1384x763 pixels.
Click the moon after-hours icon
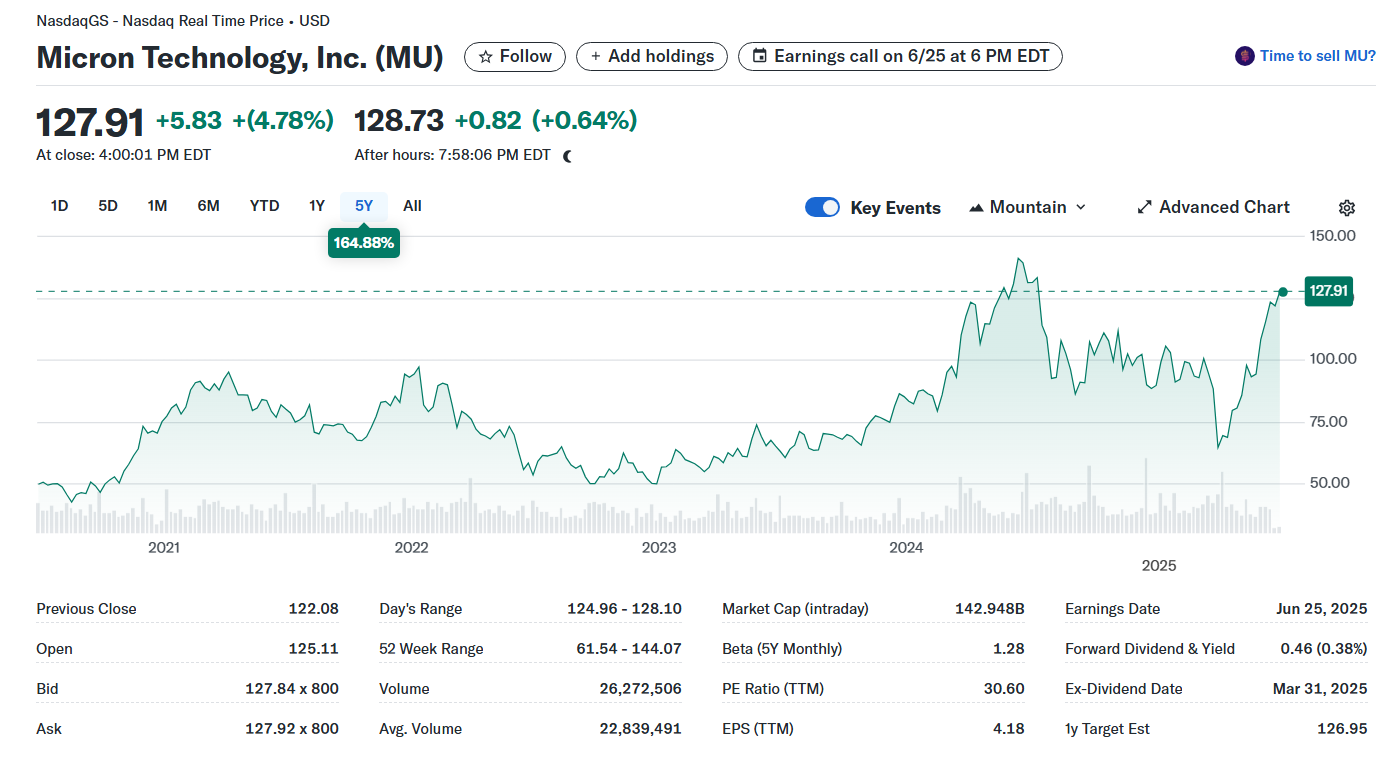tap(568, 156)
